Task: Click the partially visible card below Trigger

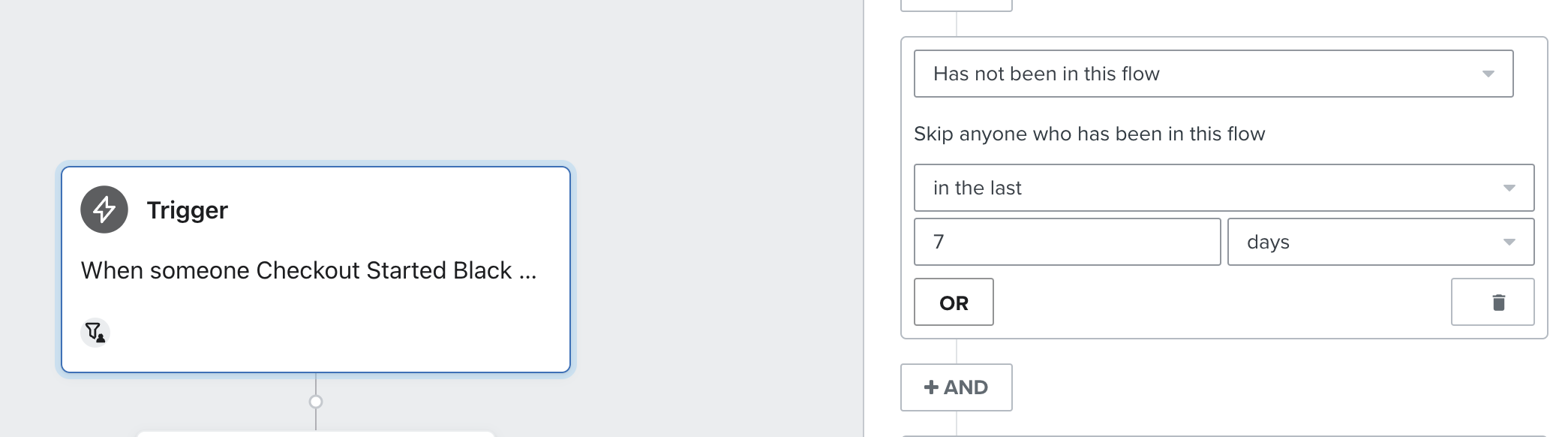Action: pyautogui.click(x=316, y=434)
